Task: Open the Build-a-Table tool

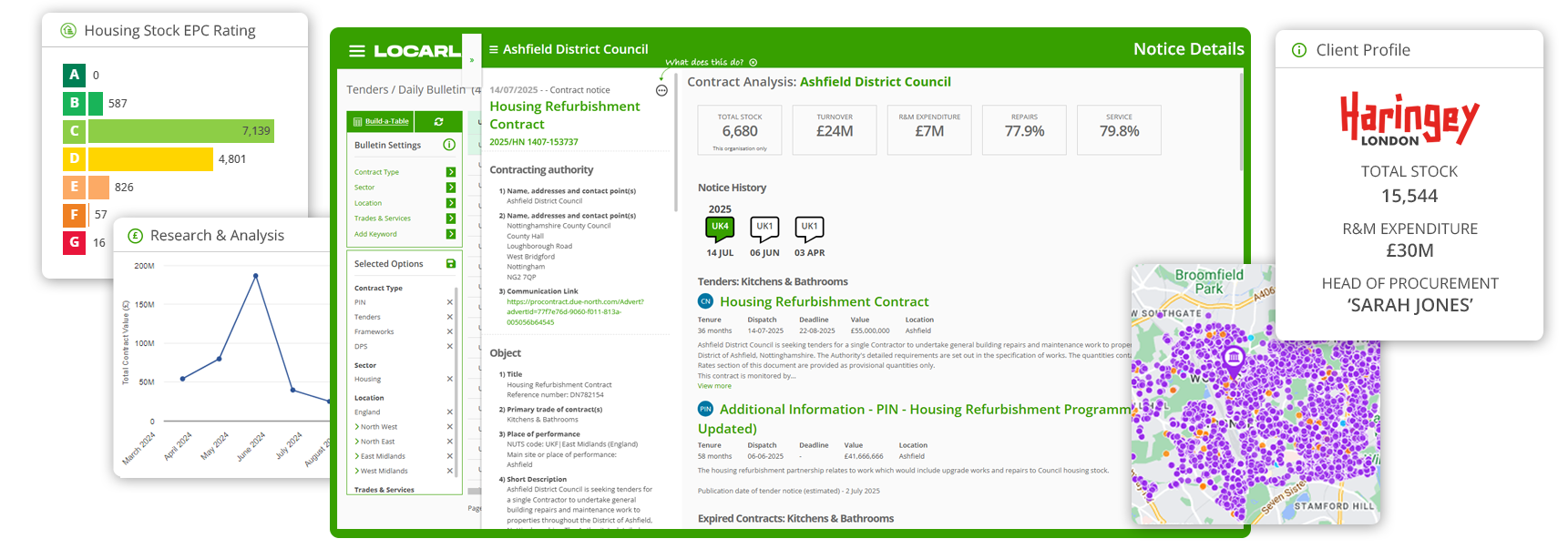Action: tap(380, 121)
